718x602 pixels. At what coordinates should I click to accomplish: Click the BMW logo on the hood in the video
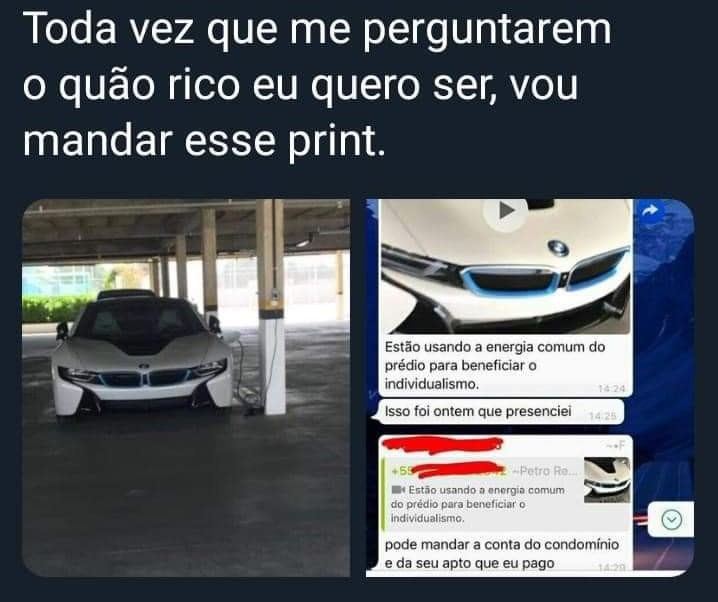pyautogui.click(x=558, y=248)
